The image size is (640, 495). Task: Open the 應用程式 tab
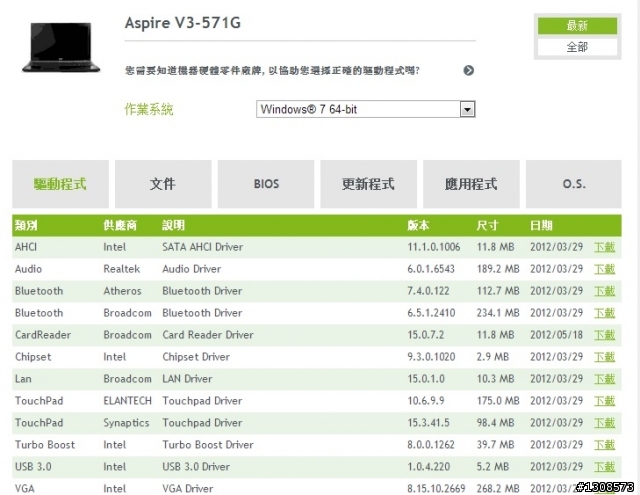coord(471,184)
